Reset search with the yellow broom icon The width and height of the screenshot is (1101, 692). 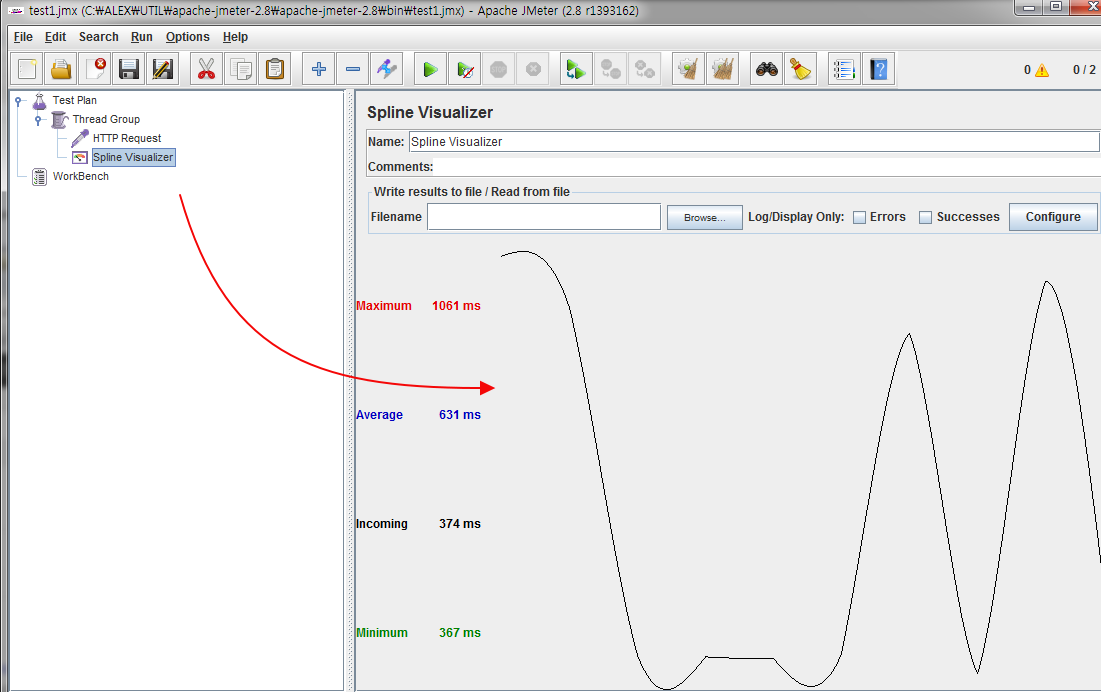click(x=800, y=69)
